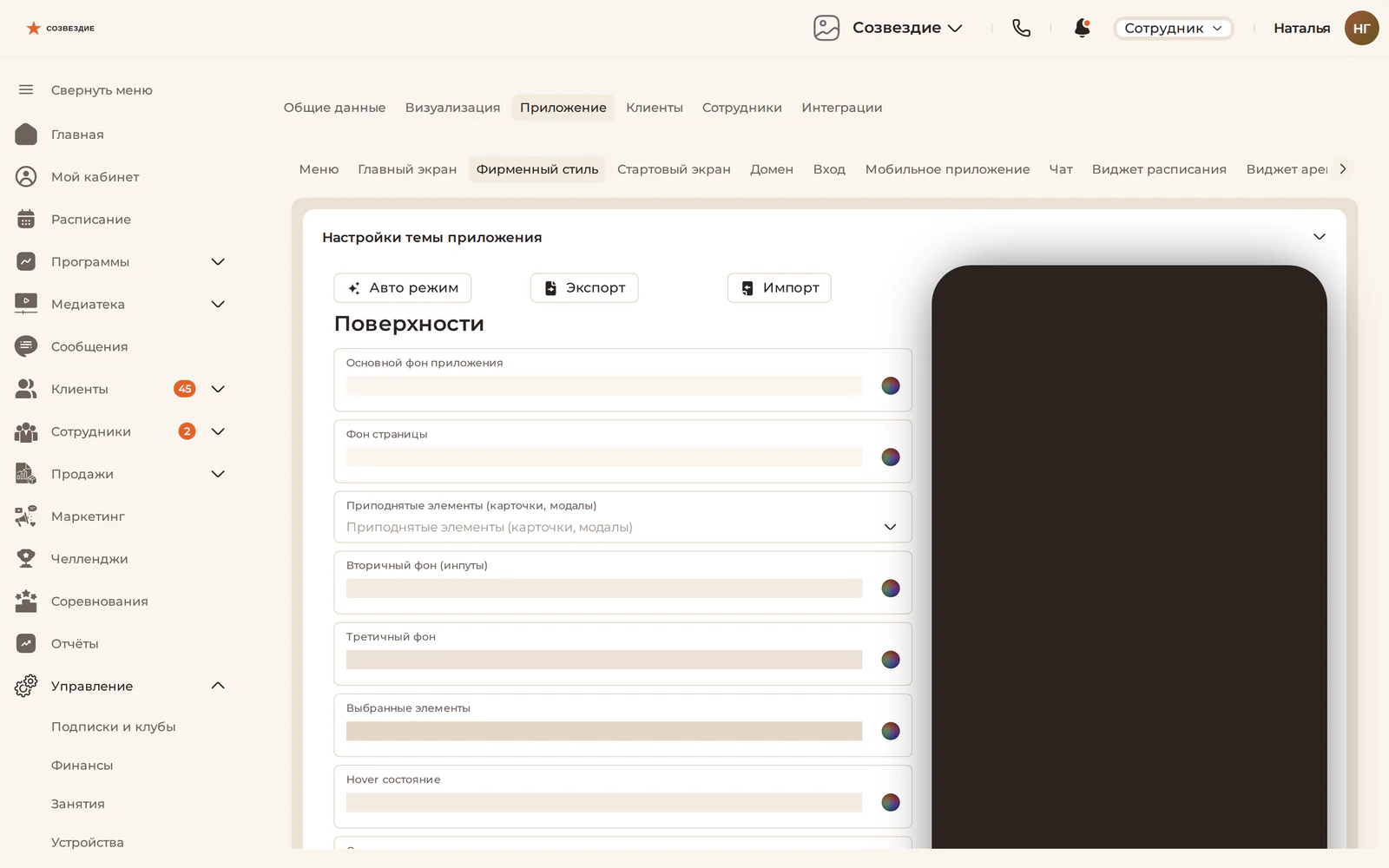The image size is (1389, 868).
Task: Open color picker for Основной фон приложения
Action: pos(891,385)
